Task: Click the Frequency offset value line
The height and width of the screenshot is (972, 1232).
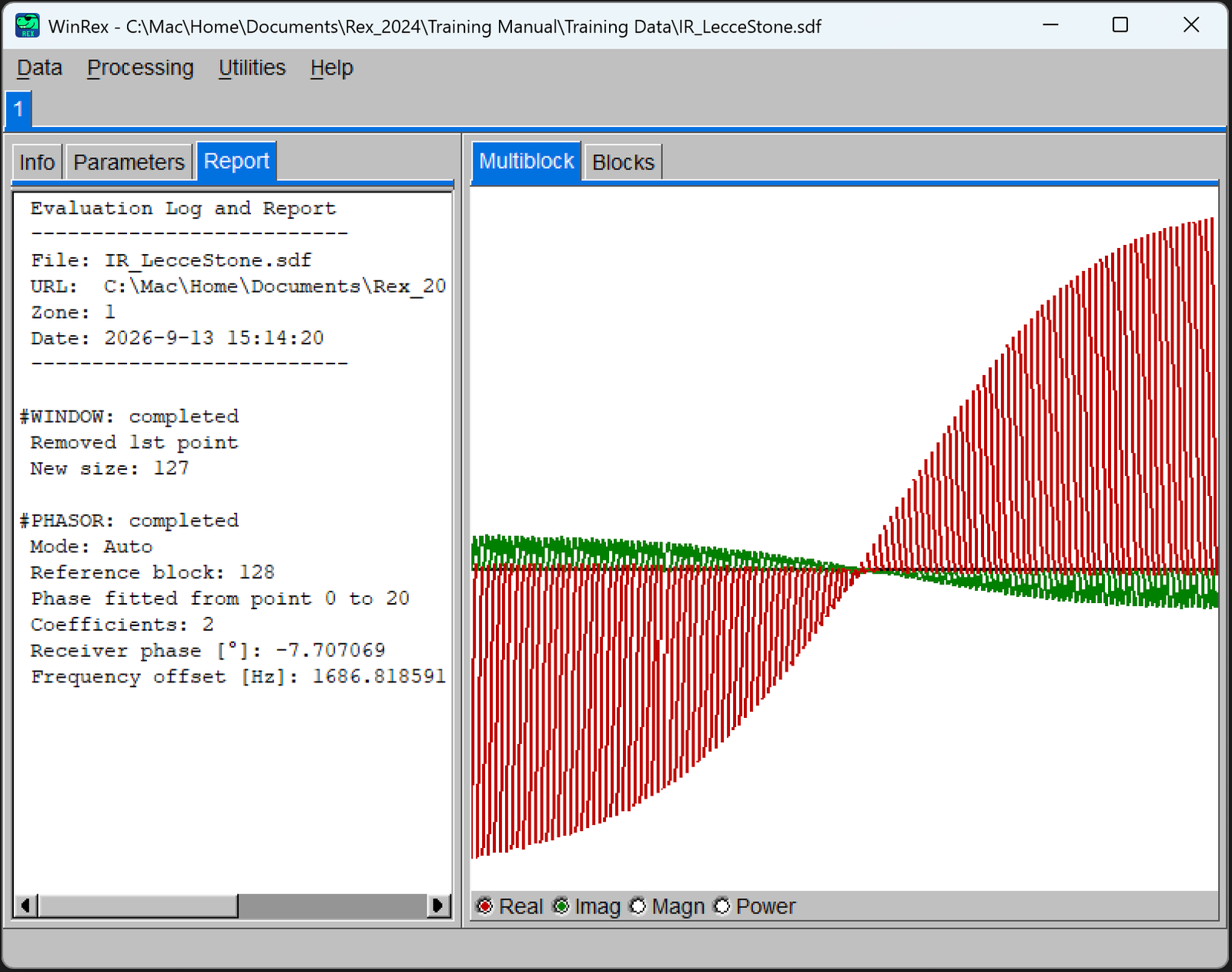Action: (238, 677)
